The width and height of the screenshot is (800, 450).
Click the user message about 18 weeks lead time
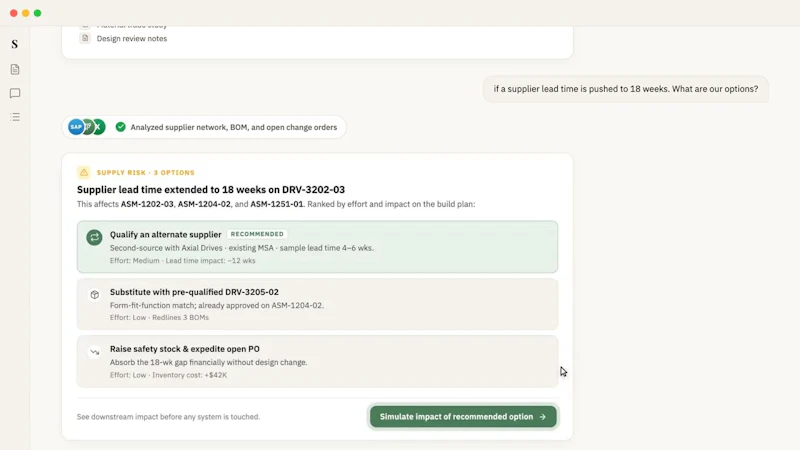coord(626,89)
